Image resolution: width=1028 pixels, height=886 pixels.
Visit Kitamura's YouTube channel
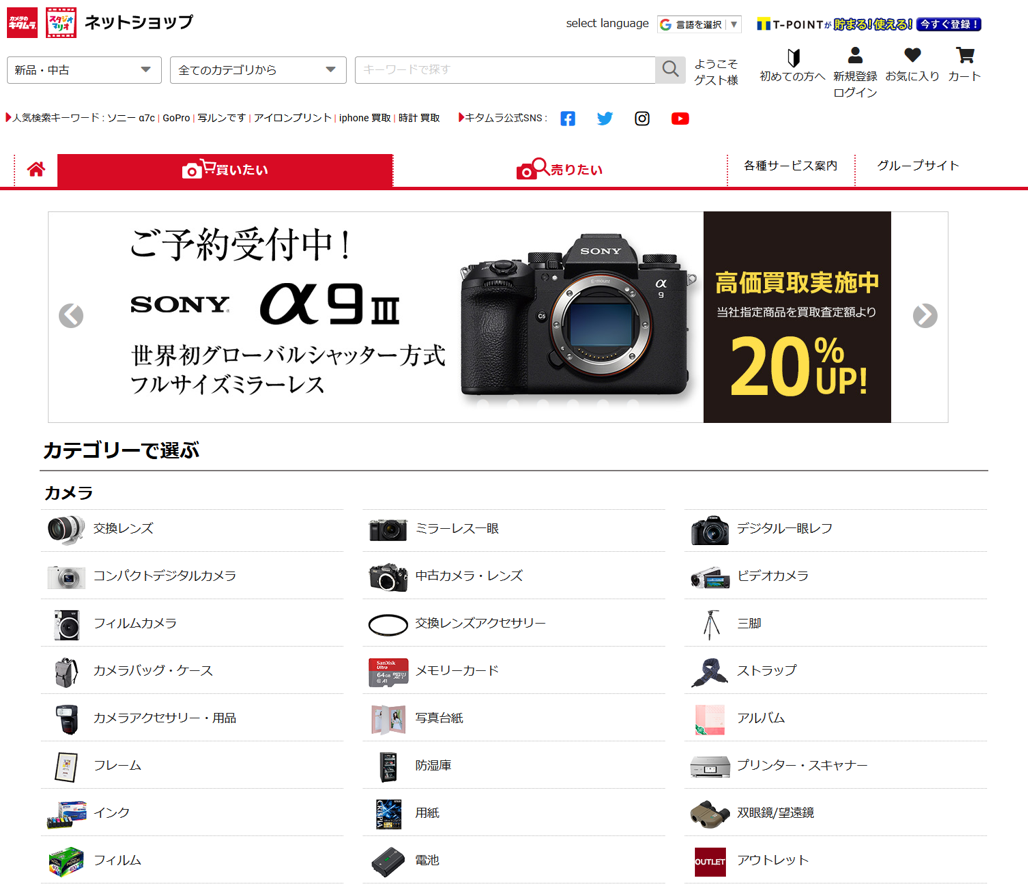[680, 119]
